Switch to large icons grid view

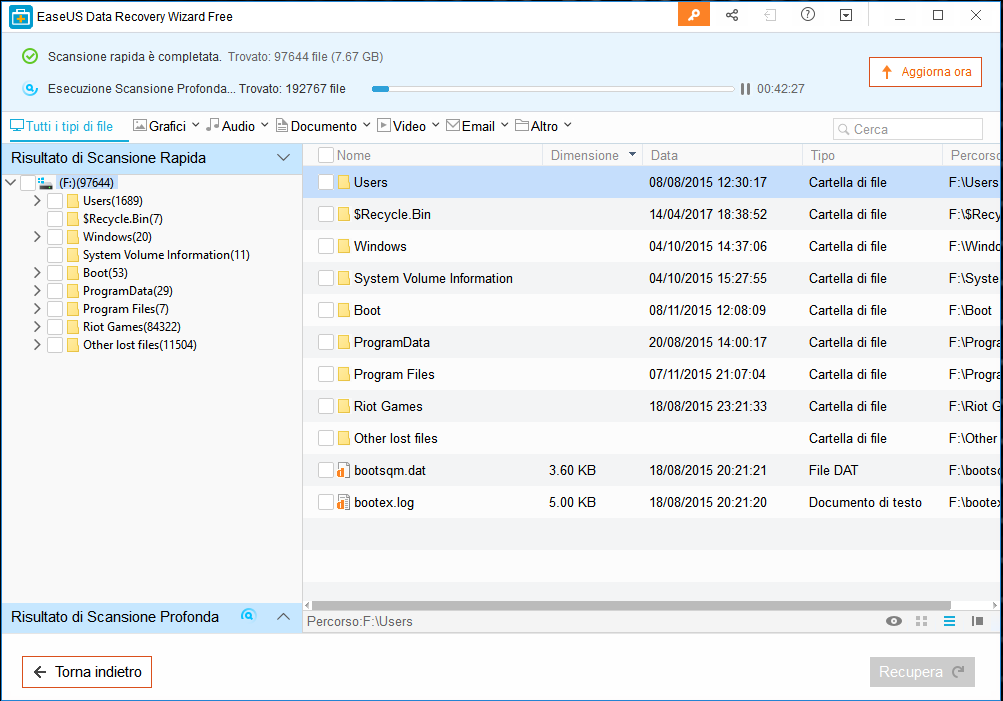pos(922,621)
